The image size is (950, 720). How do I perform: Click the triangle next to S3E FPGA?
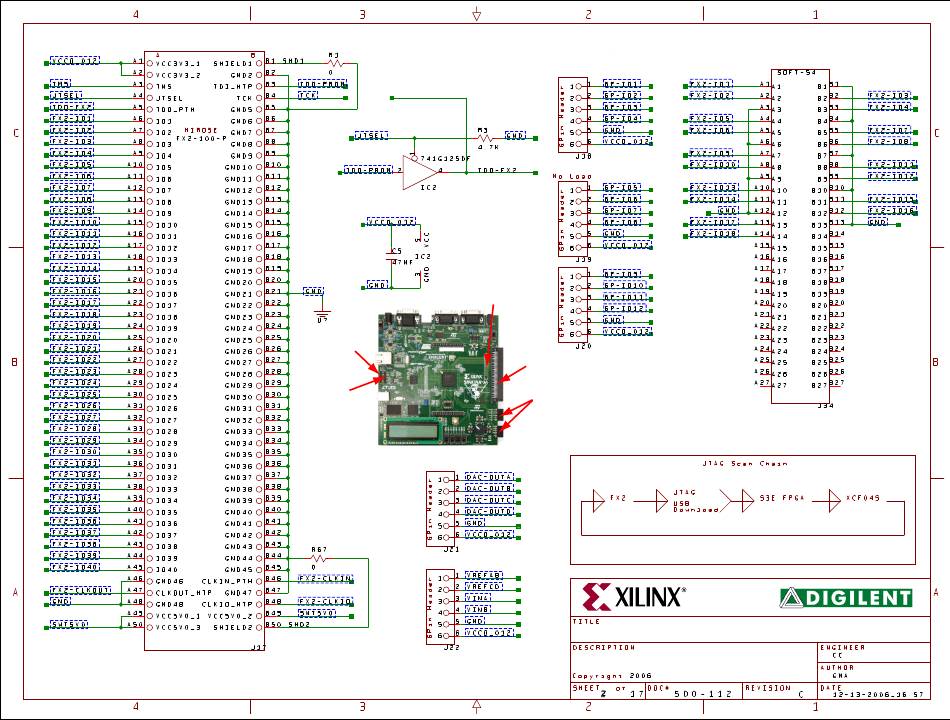(747, 502)
